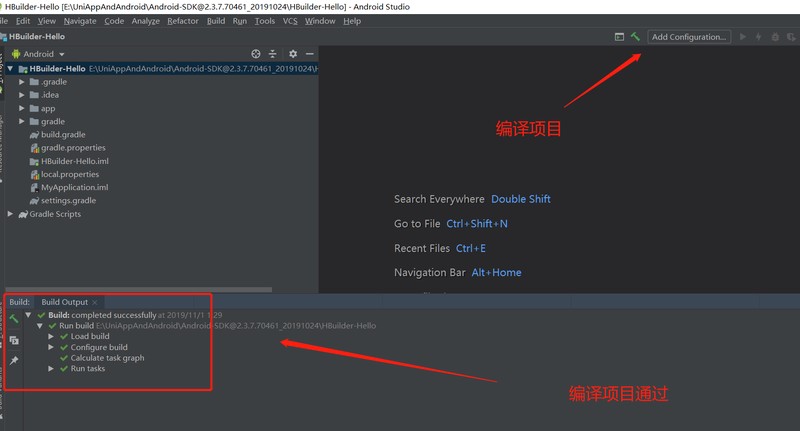Expand the app module folder
This screenshot has width=800, height=431.
[21, 108]
